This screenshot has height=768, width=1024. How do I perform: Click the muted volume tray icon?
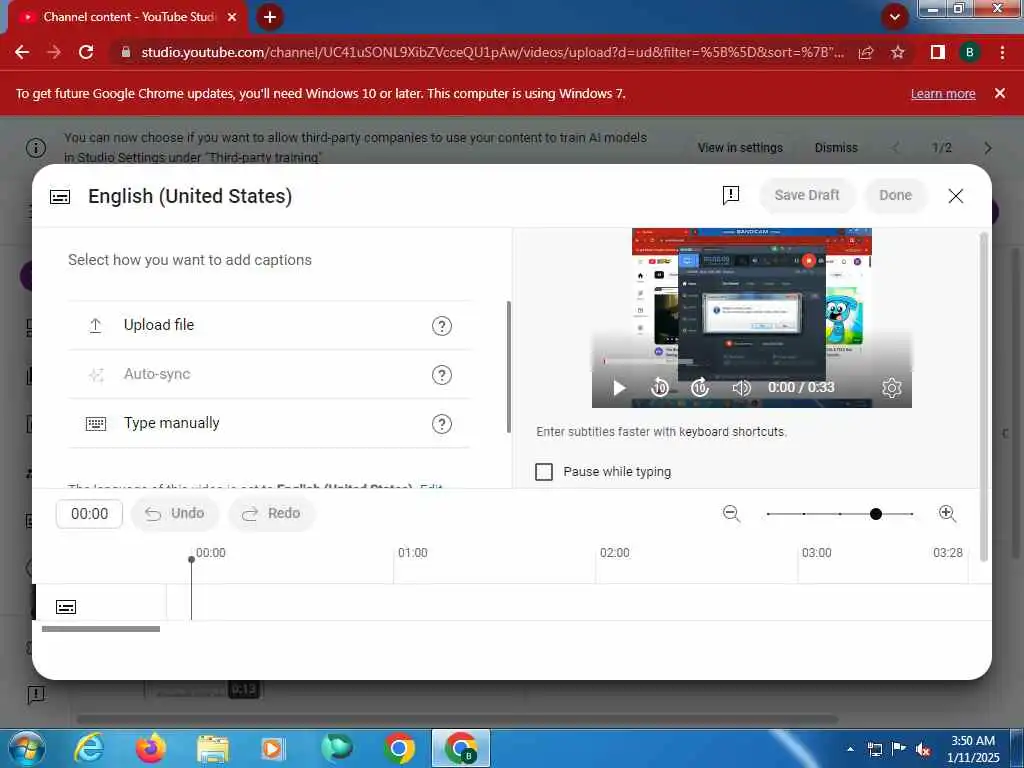tap(923, 750)
